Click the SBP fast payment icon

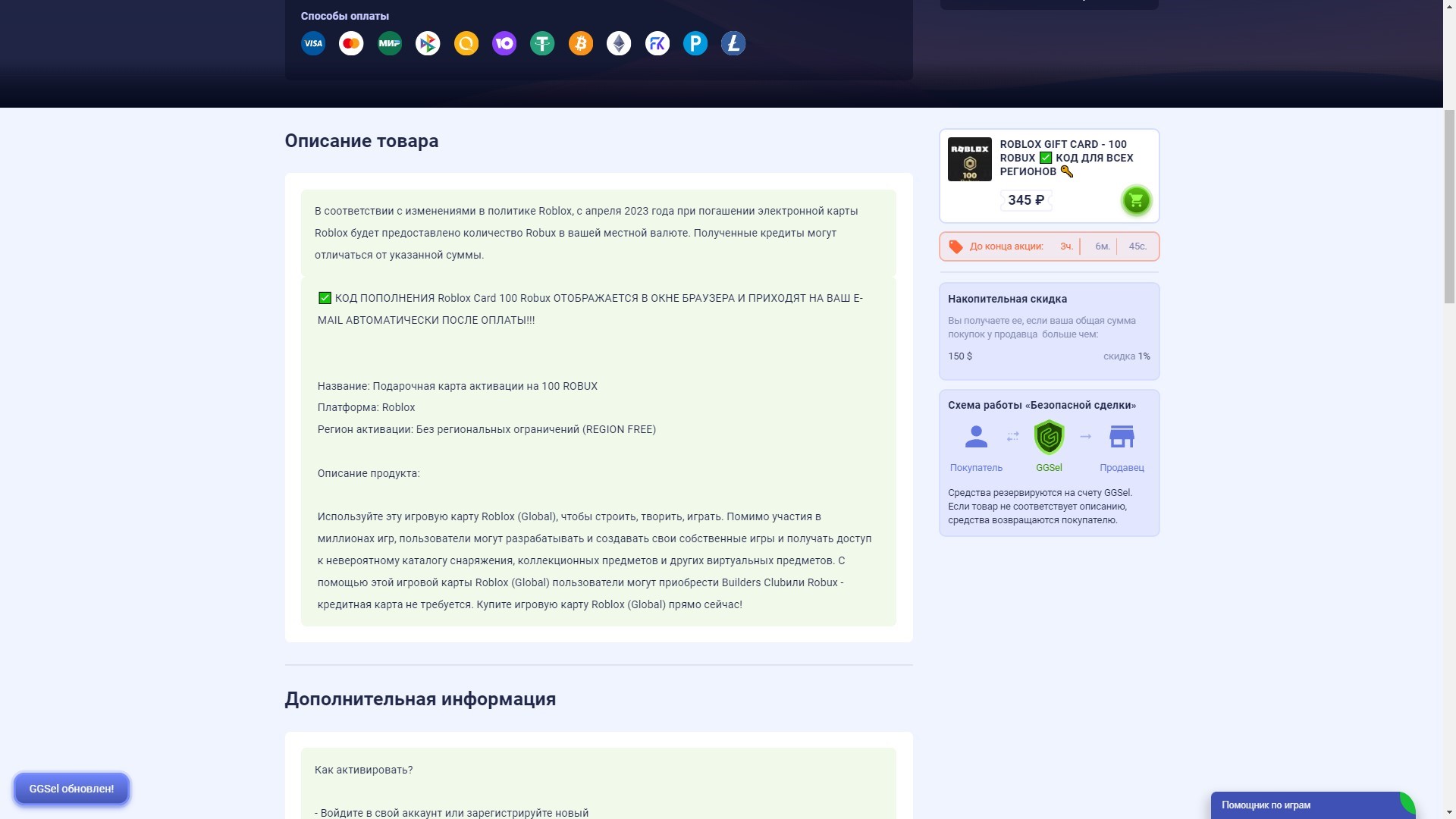428,43
